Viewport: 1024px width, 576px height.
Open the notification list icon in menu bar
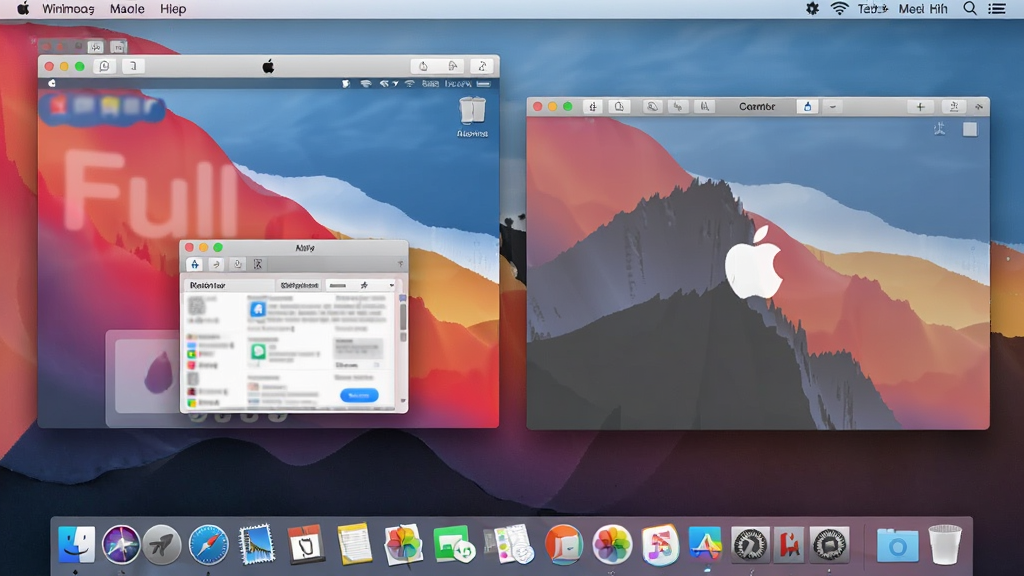(997, 8)
